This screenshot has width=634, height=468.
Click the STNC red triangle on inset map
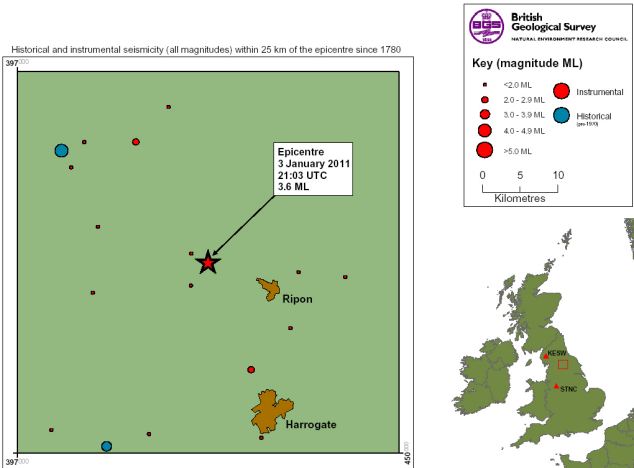(556, 386)
